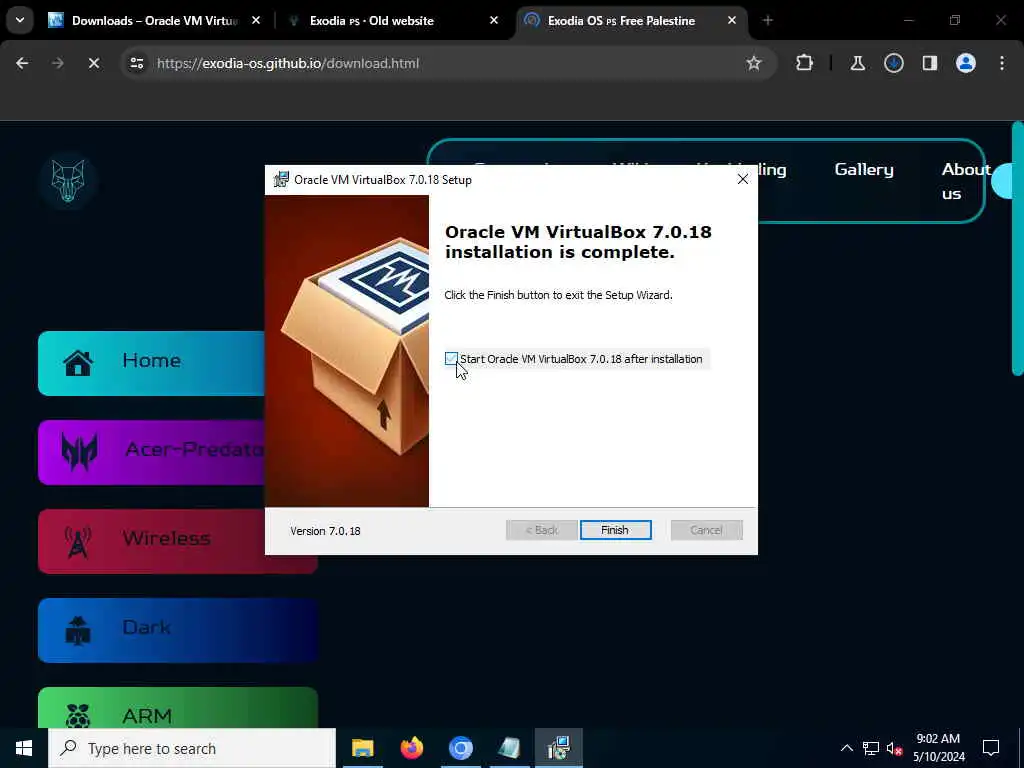The width and height of the screenshot is (1024, 768).
Task: Click the Acer Predator logo icon
Action: point(79,451)
